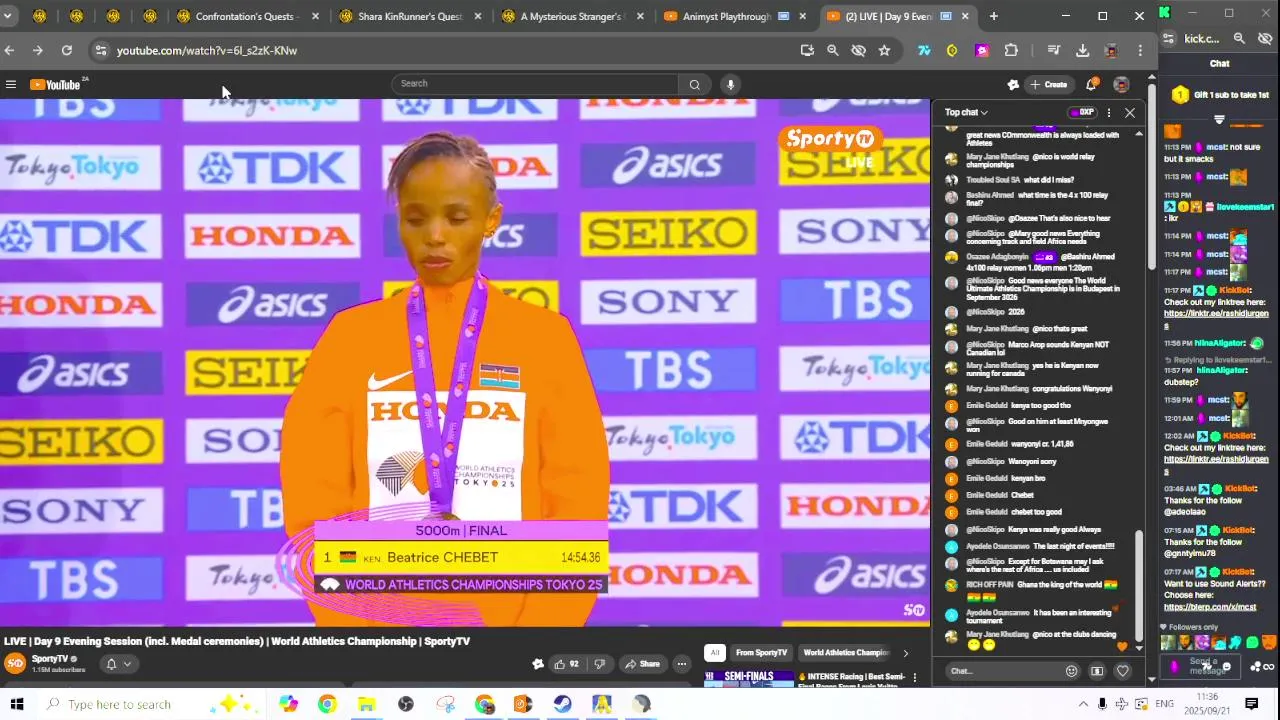Dislike the video with thumbs down button

pos(599,664)
